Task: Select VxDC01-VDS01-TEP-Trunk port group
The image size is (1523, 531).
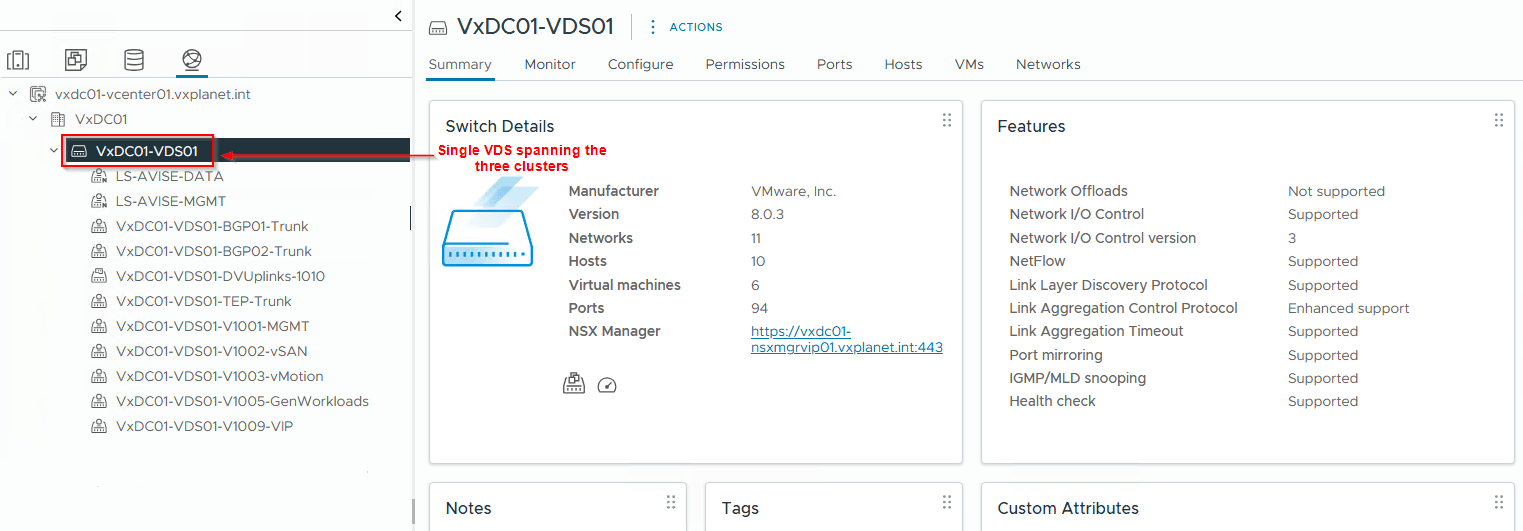Action: coord(204,301)
